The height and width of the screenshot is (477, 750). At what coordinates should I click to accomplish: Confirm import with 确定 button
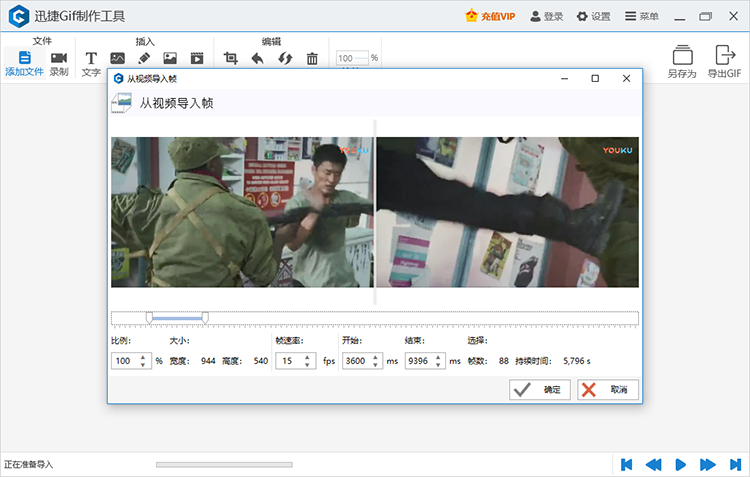point(540,389)
